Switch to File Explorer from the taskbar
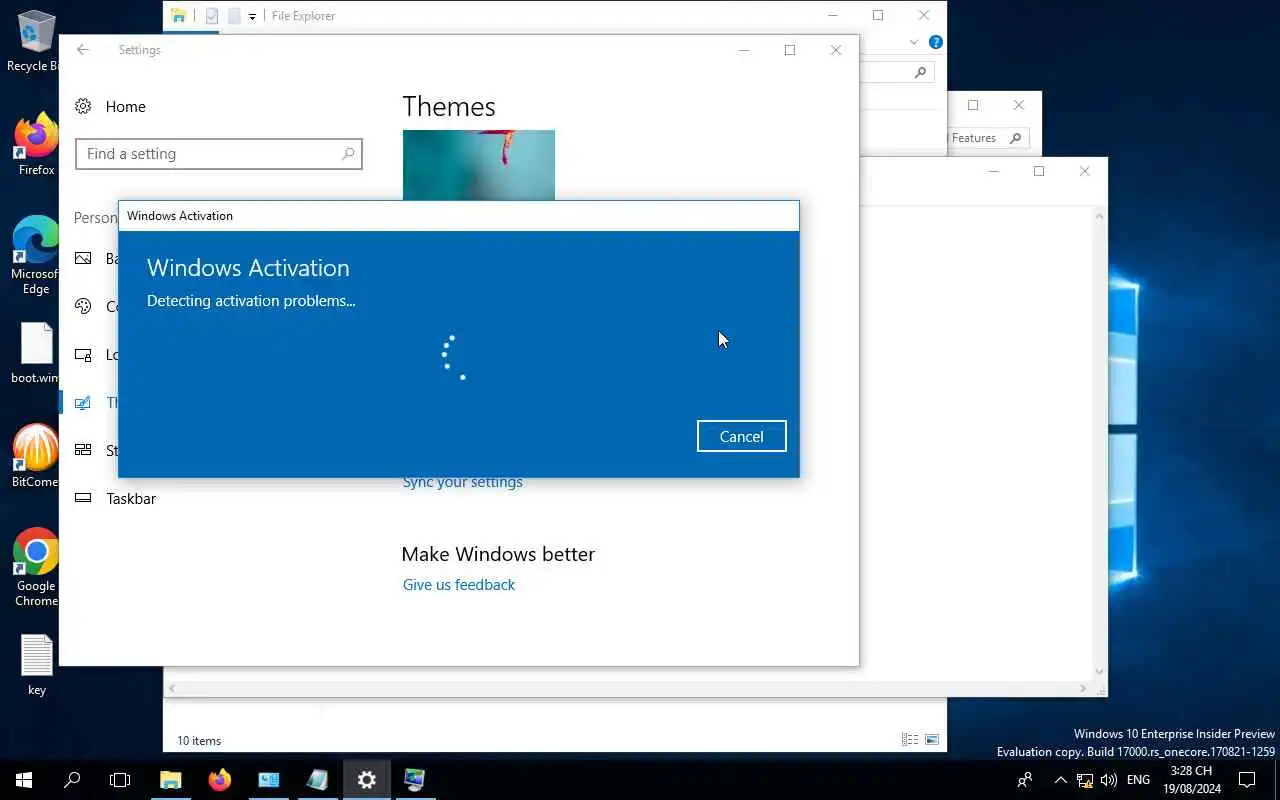 click(x=171, y=780)
